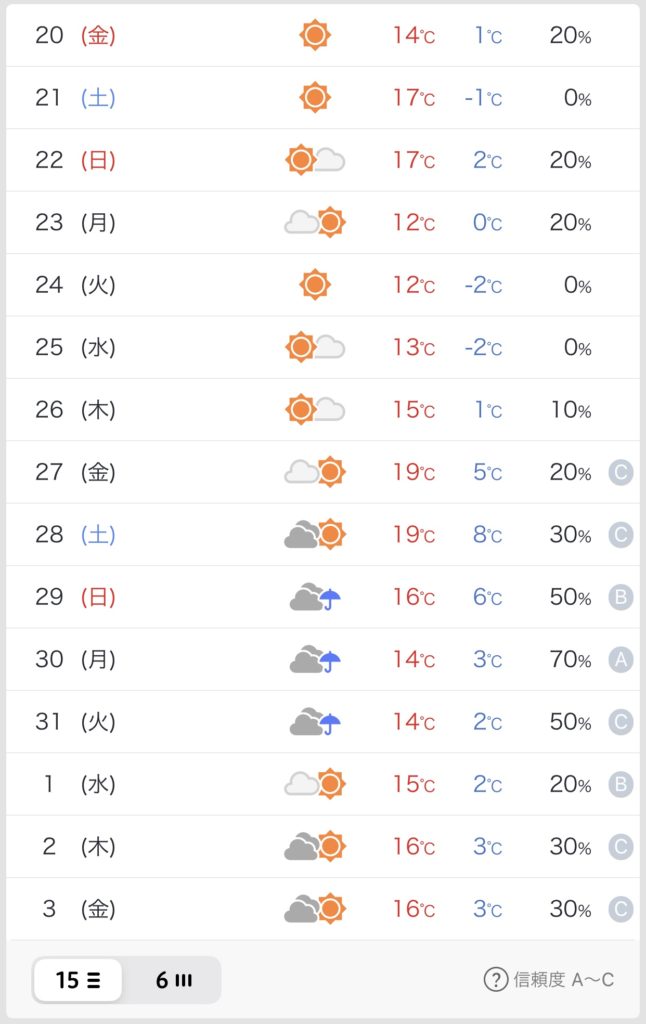Viewport: 646px width, 1024px height.
Task: Click reliability badge B on the 29th row
Action: tap(621, 597)
